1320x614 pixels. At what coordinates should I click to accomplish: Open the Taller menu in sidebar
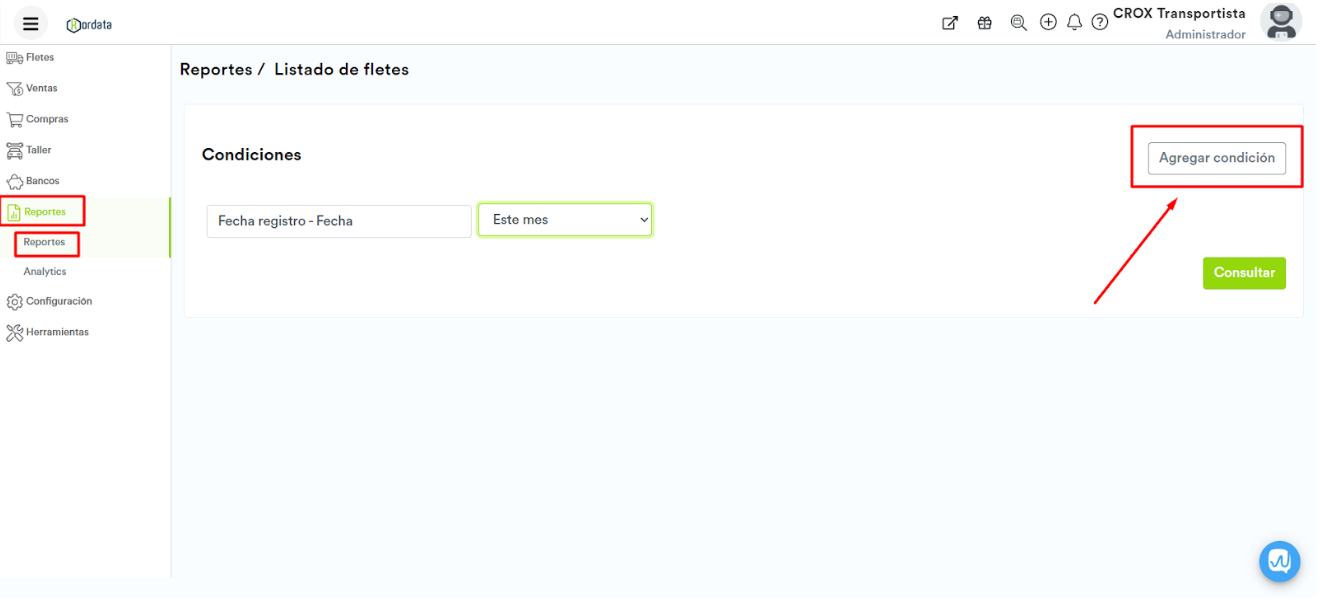(38, 150)
